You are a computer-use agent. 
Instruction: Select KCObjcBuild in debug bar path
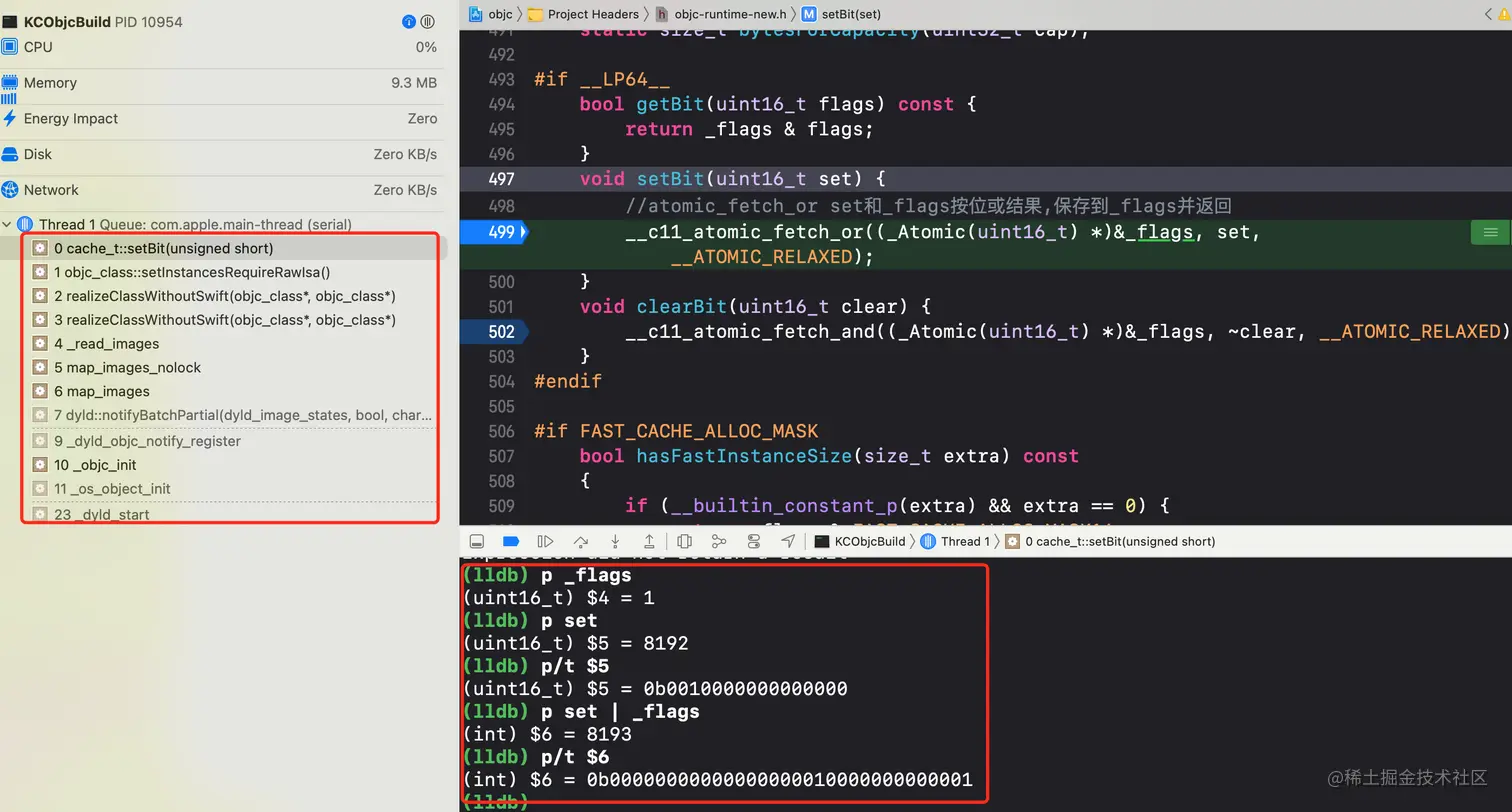point(860,541)
